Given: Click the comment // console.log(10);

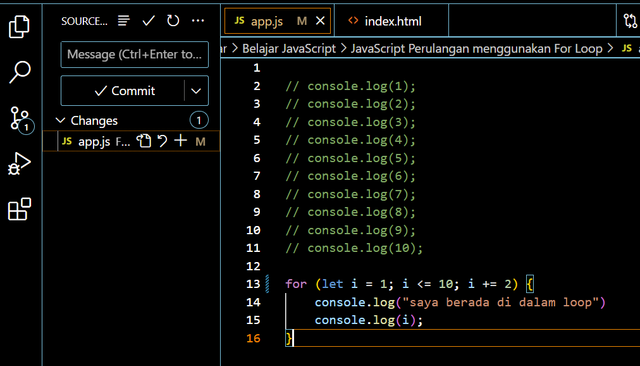Looking at the screenshot, I should pyautogui.click(x=354, y=248).
